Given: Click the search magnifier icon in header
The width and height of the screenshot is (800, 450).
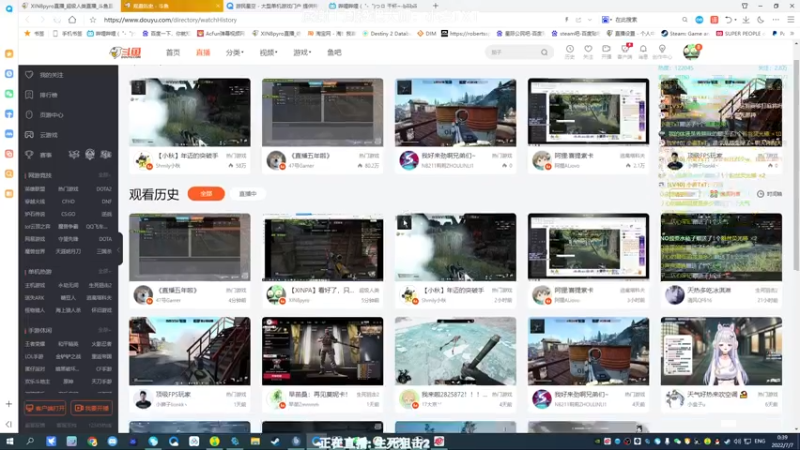Looking at the screenshot, I should pyautogui.click(x=544, y=53).
